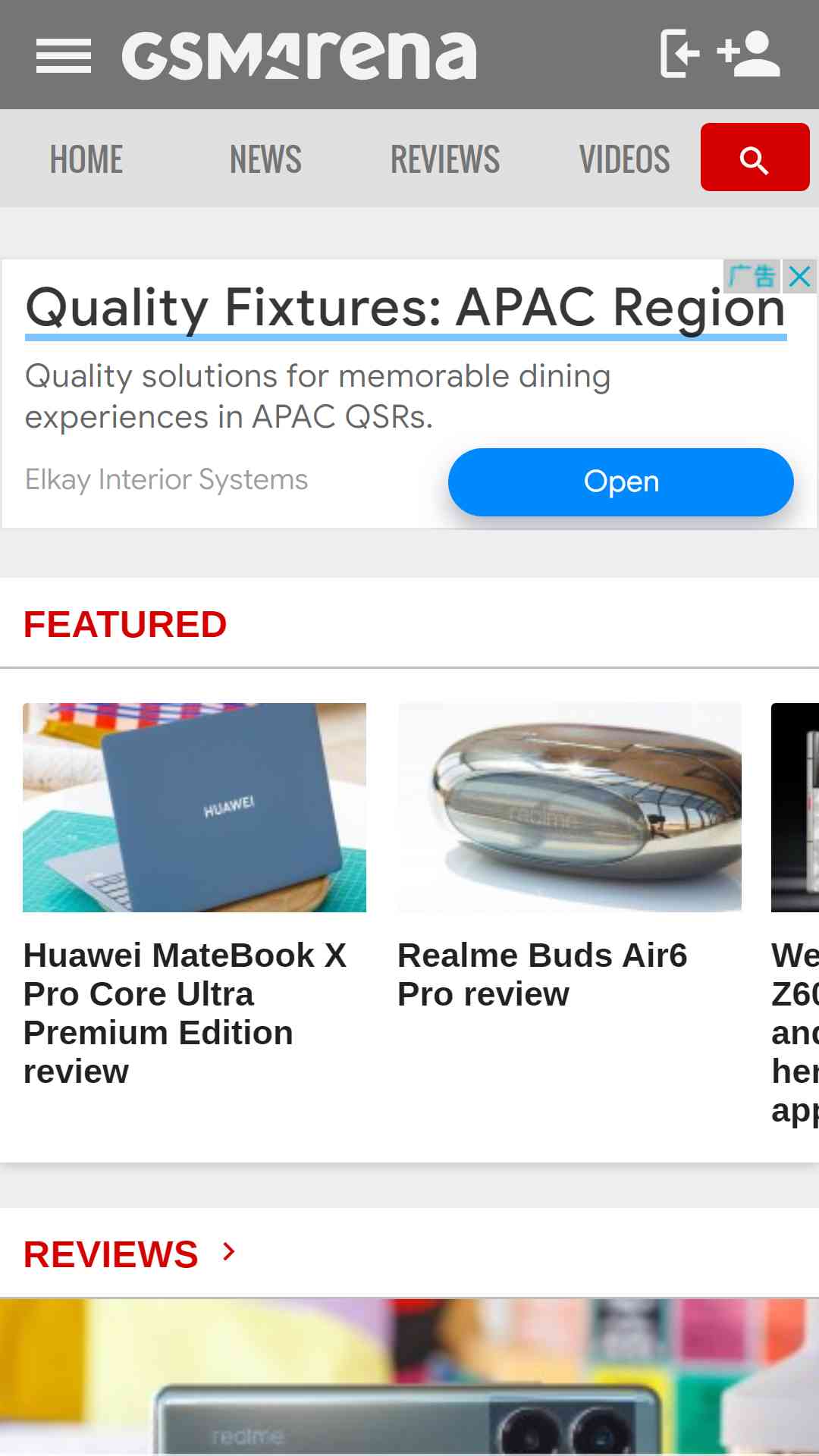Image resolution: width=819 pixels, height=1456 pixels.
Task: Expand Reviews section via chevron arrow
Action: click(229, 1251)
